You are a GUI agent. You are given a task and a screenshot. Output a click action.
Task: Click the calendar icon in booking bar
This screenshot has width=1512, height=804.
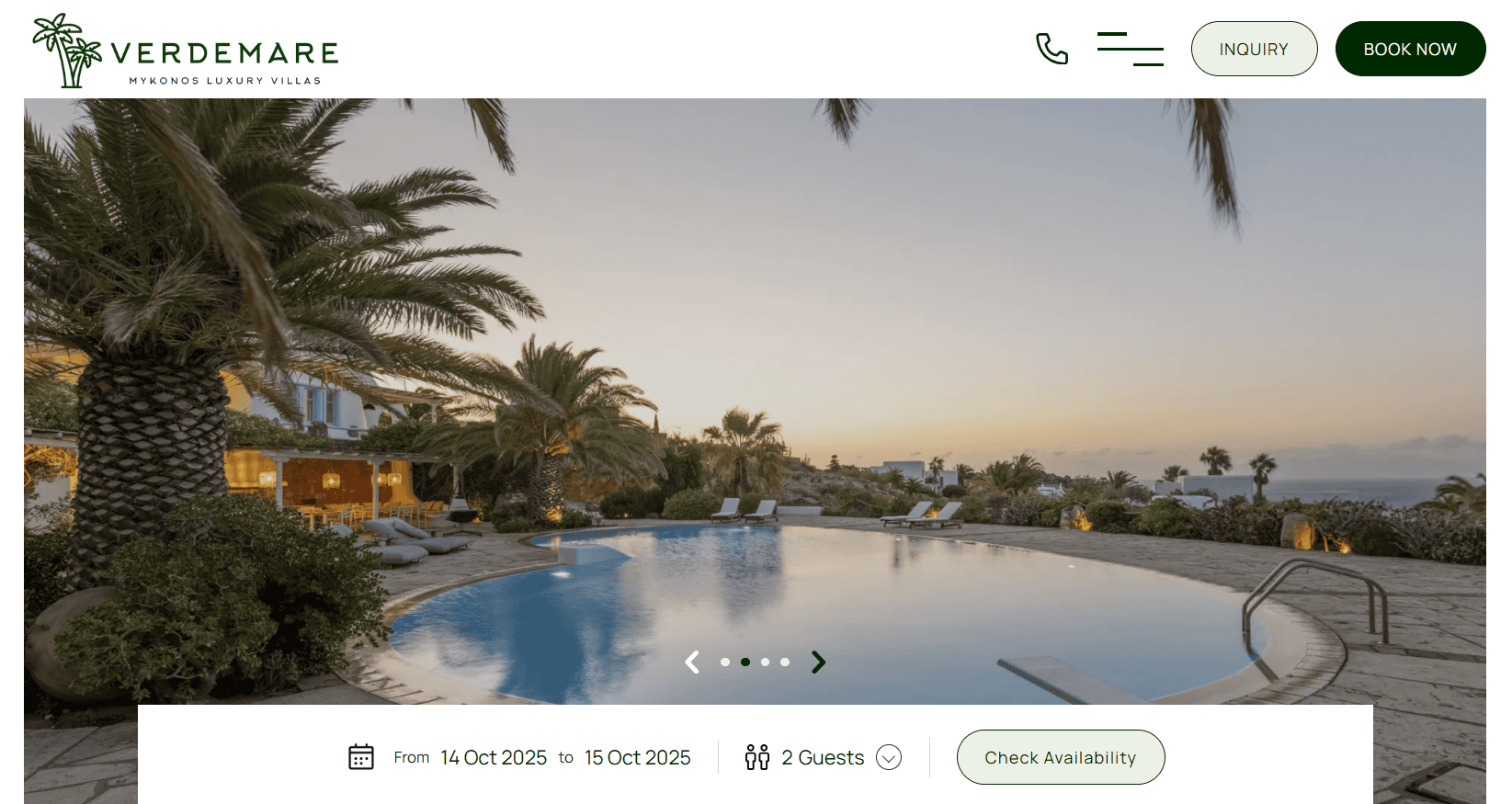point(361,757)
